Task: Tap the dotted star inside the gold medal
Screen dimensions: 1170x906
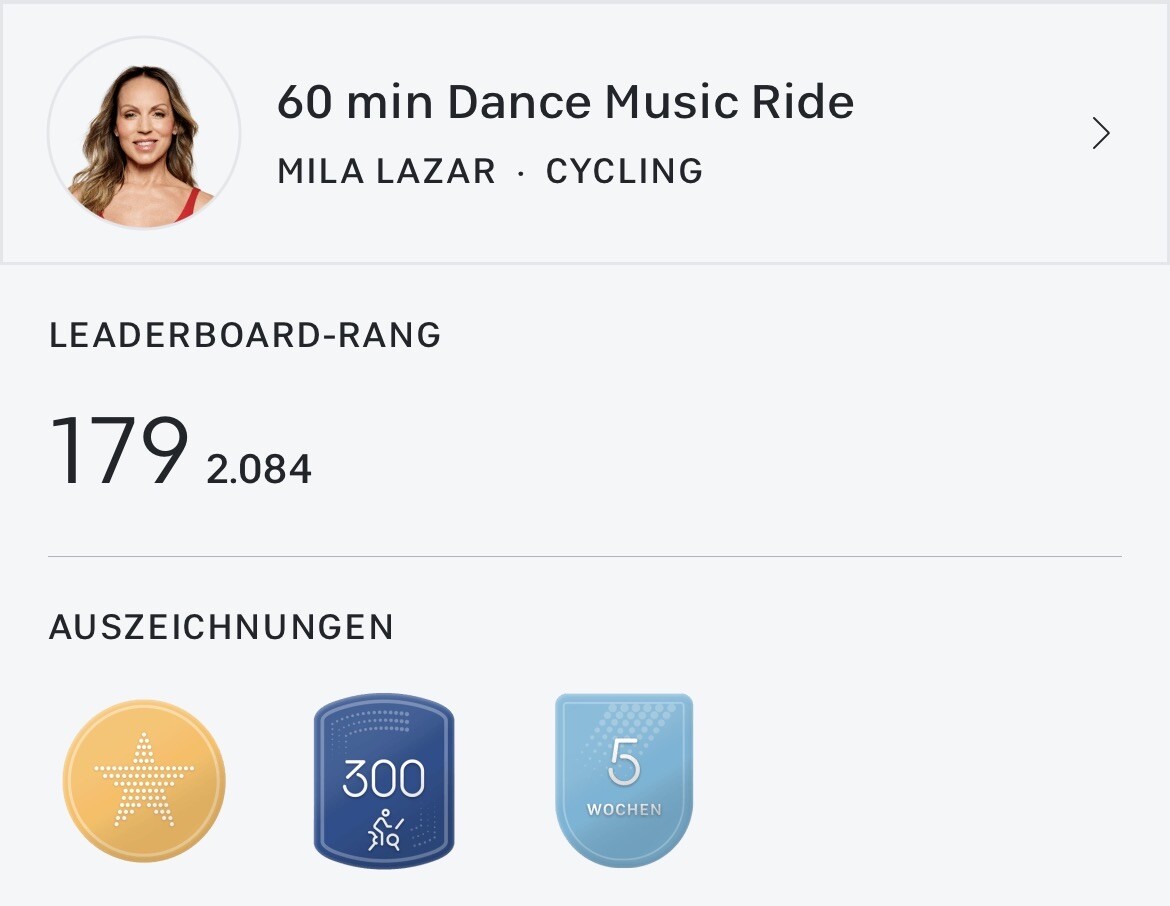Action: coord(144,779)
